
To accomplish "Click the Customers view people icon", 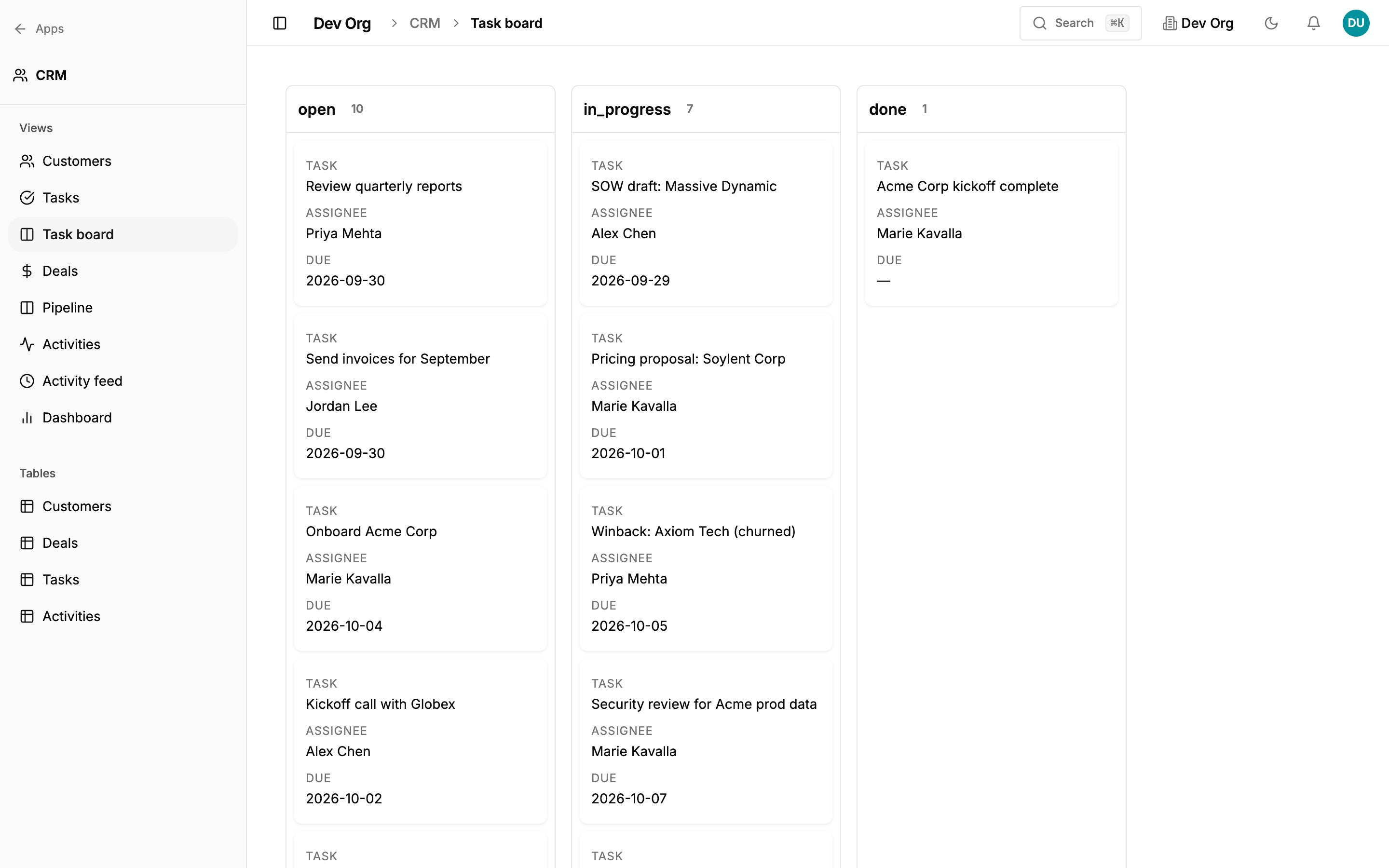I will 27,162.
